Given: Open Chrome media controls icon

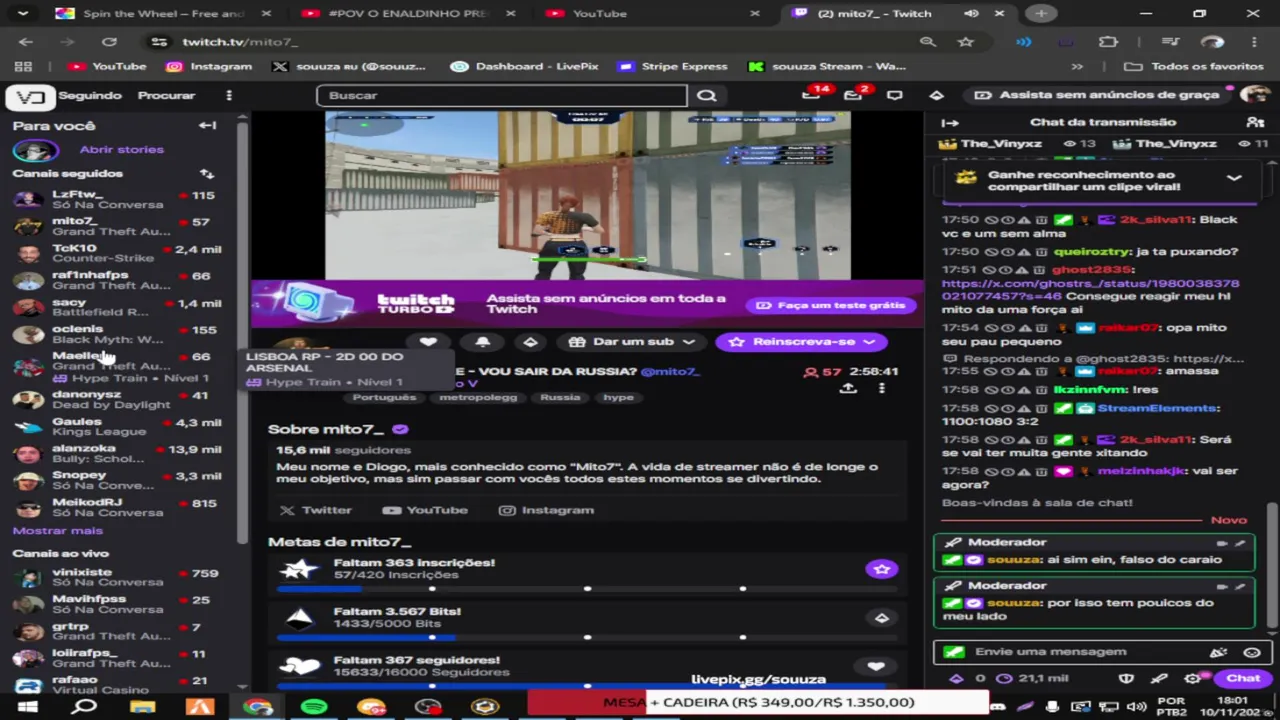Looking at the screenshot, I should point(1170,42).
